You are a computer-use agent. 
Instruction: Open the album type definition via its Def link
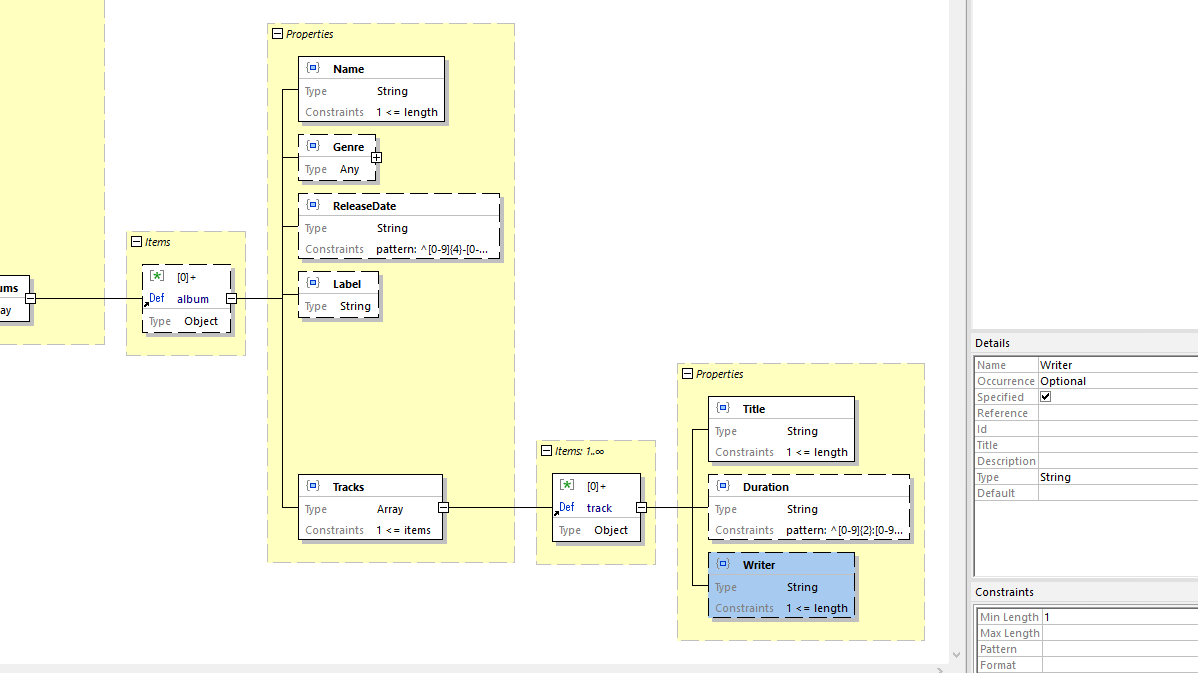[156, 298]
